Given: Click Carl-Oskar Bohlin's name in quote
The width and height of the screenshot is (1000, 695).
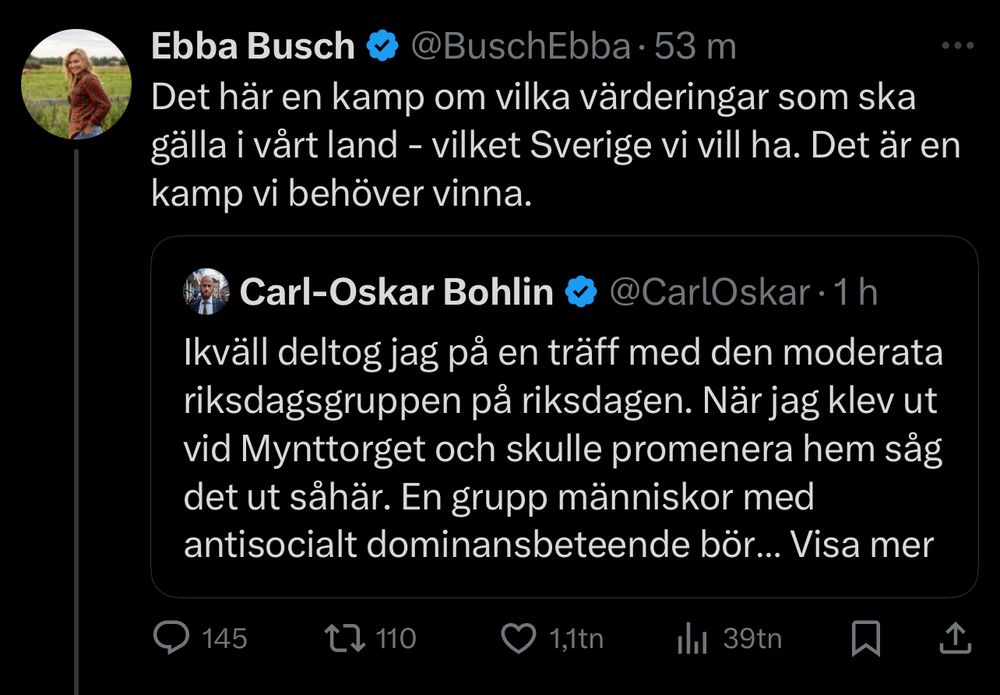Looking at the screenshot, I should point(397,292).
